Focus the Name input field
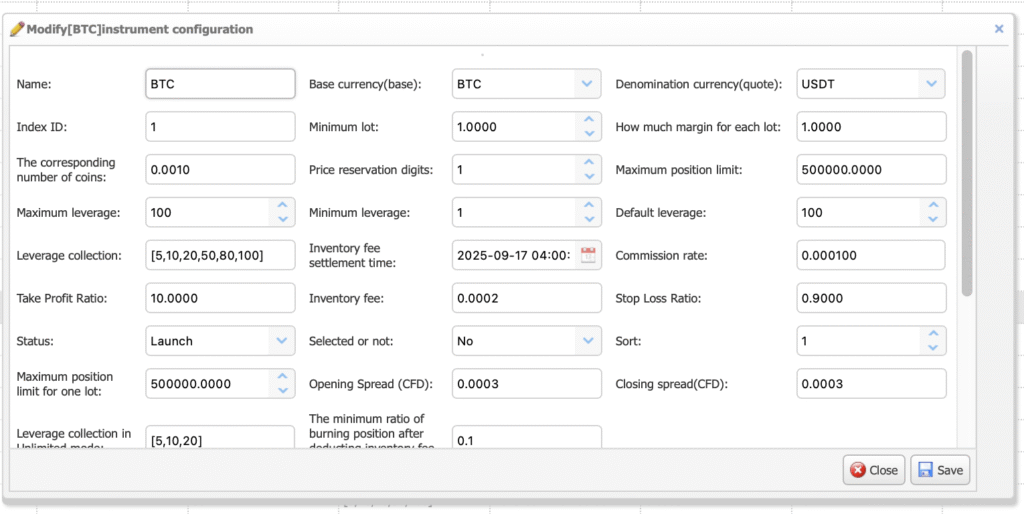 click(220, 84)
